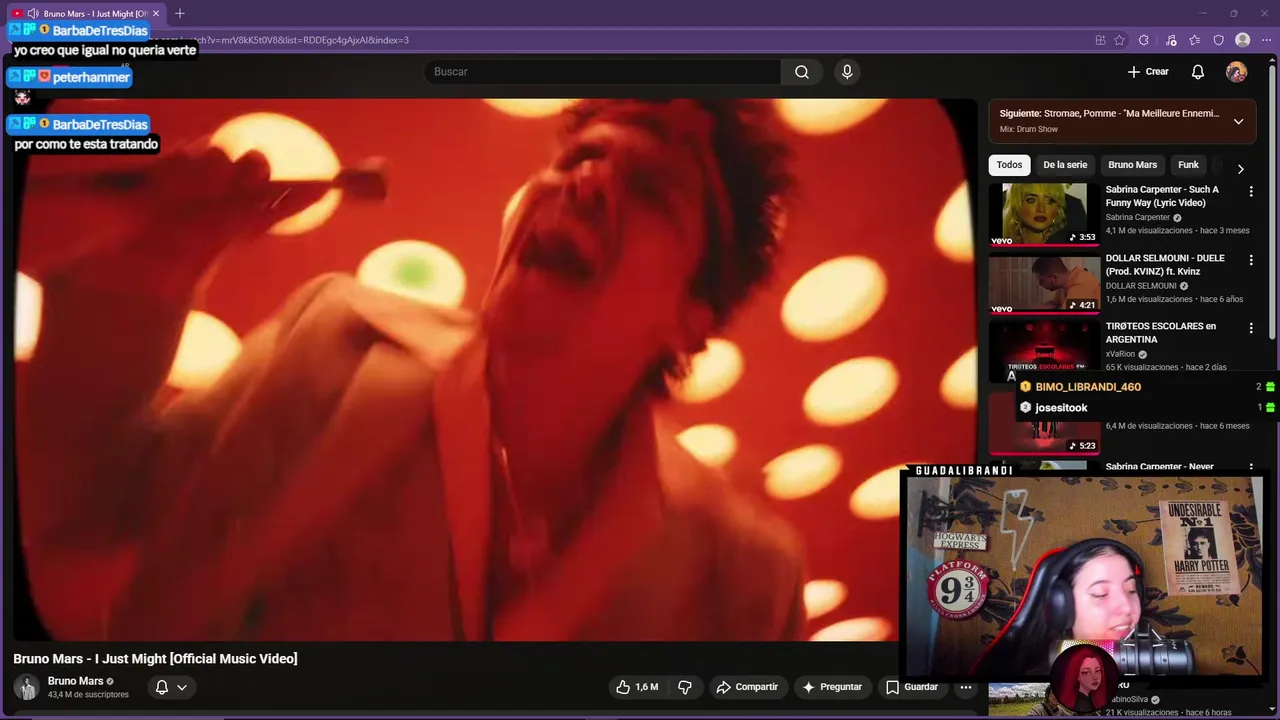Image resolution: width=1280 pixels, height=720 pixels.
Task: Like the Bruno Mars video
Action: point(637,687)
